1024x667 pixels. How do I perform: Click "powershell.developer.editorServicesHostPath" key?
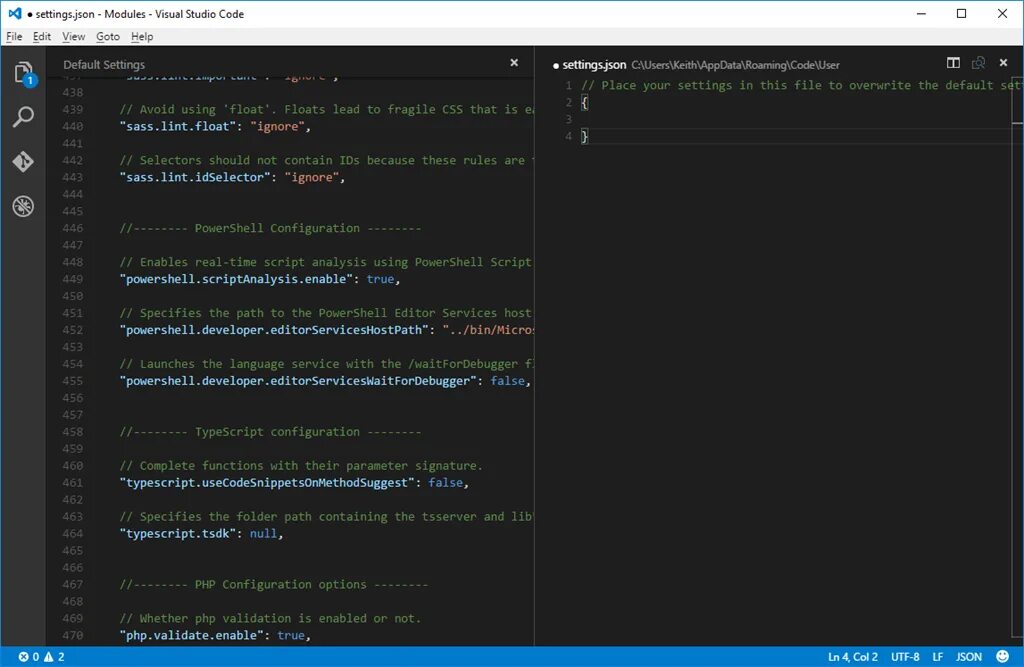[x=274, y=330]
